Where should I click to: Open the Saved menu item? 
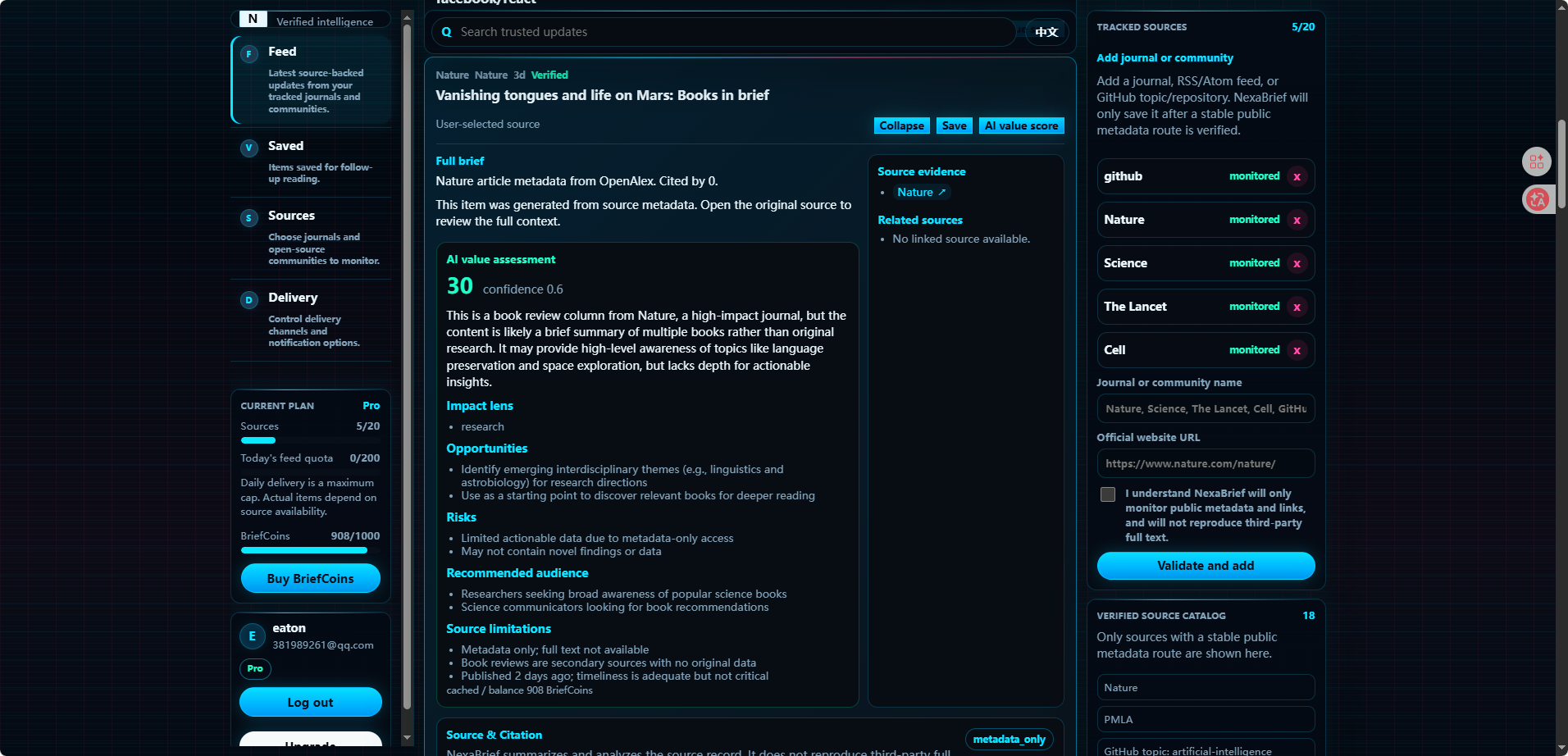pyautogui.click(x=311, y=162)
